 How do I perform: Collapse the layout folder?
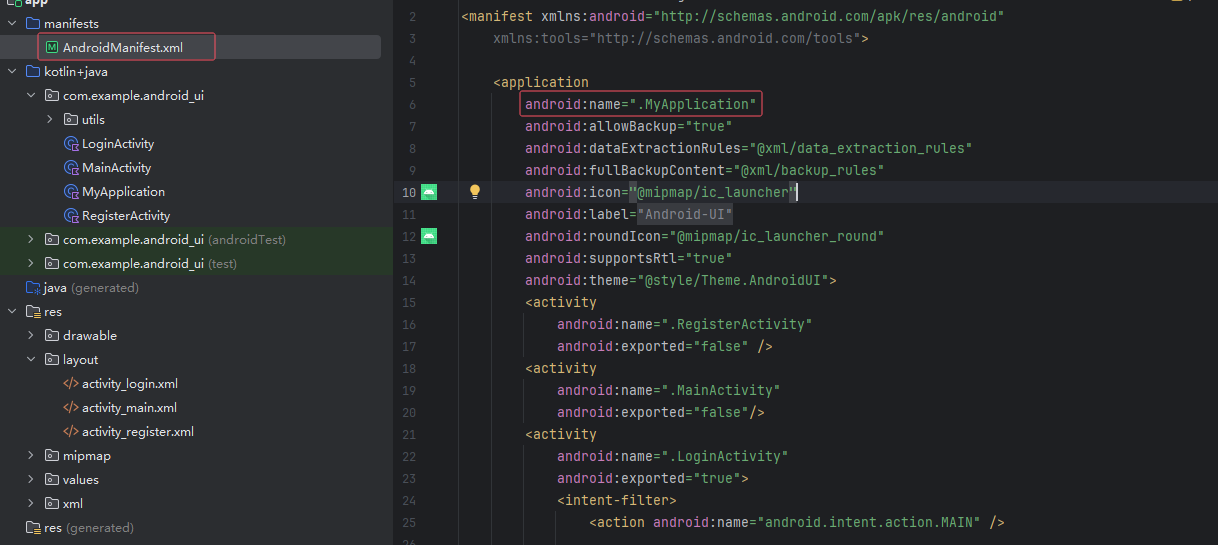click(x=31, y=360)
